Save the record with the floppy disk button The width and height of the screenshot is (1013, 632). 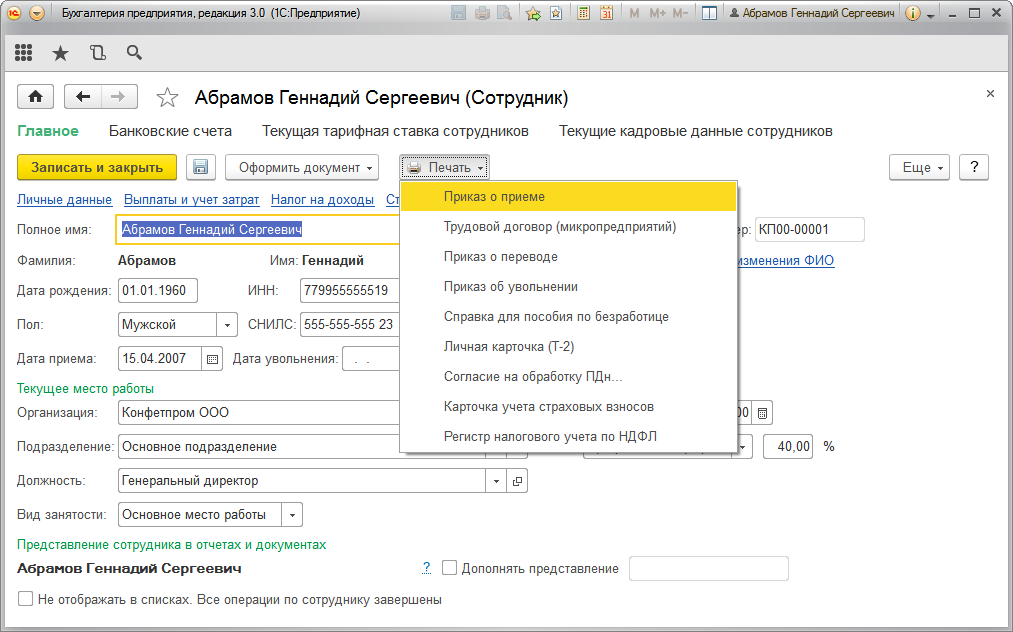tap(201, 167)
